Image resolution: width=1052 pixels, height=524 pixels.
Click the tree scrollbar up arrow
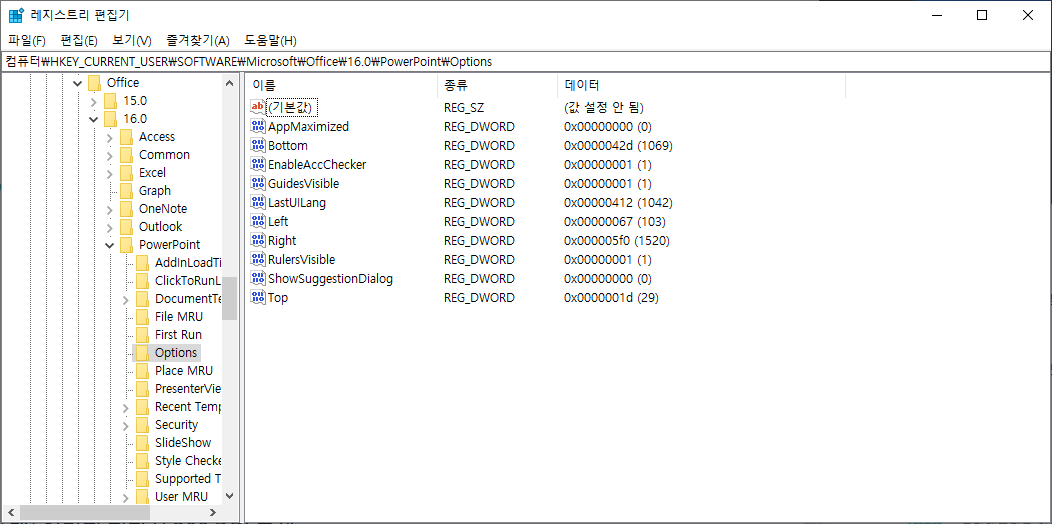(229, 83)
